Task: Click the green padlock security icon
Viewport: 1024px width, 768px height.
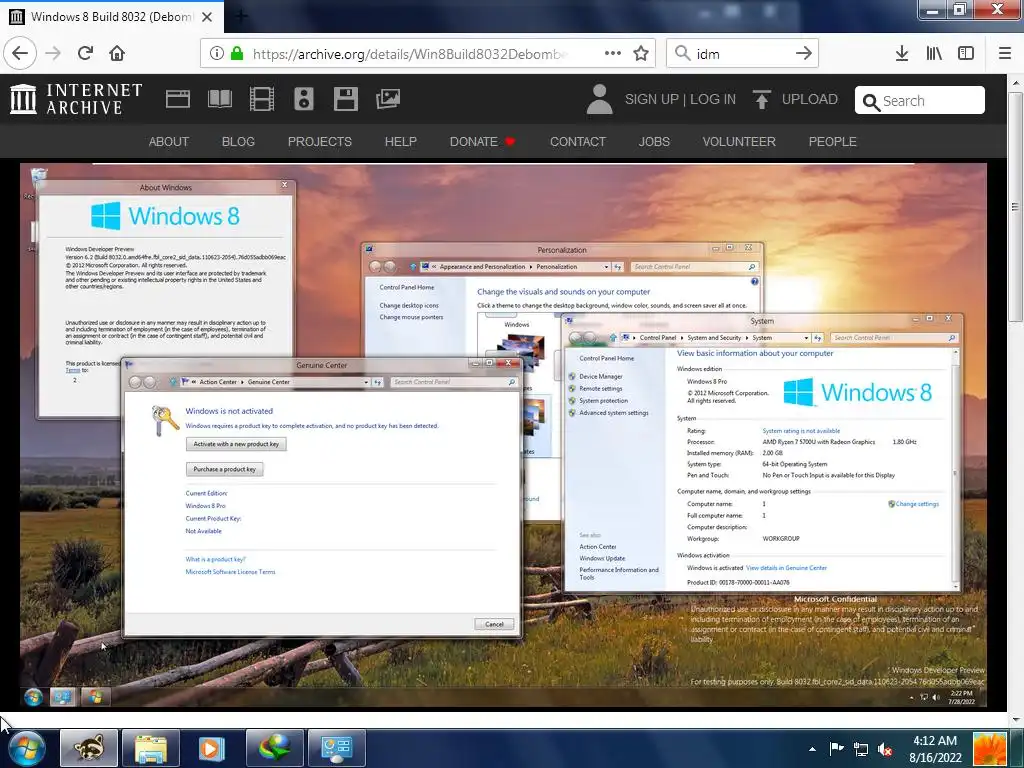Action: [237, 54]
